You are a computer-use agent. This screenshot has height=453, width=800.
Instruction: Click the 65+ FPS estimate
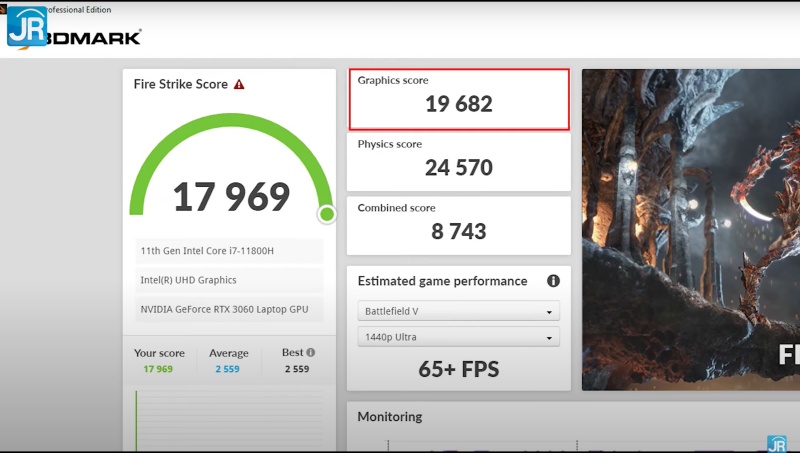(459, 369)
